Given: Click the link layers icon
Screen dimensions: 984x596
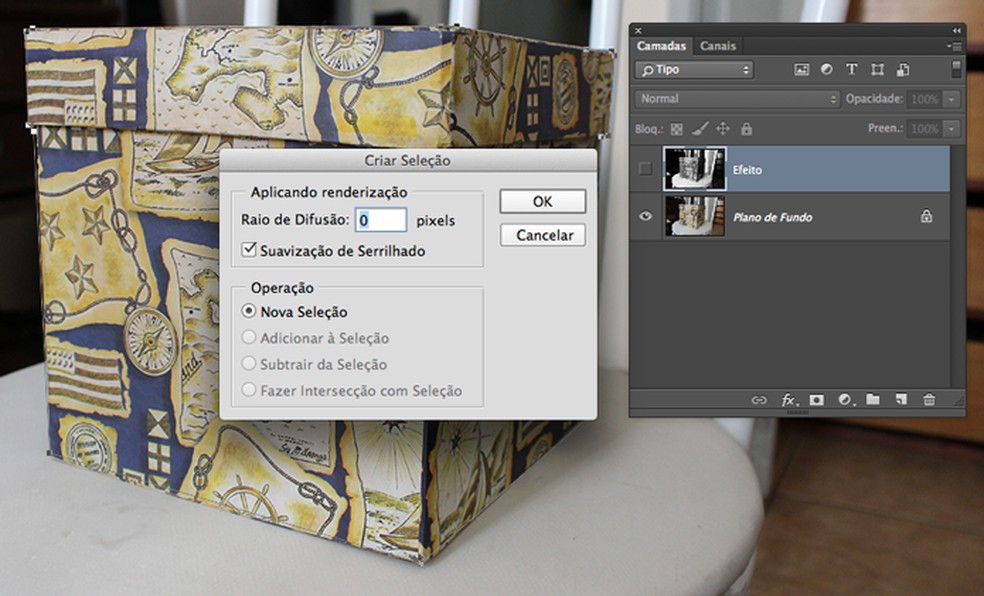Looking at the screenshot, I should tap(759, 400).
